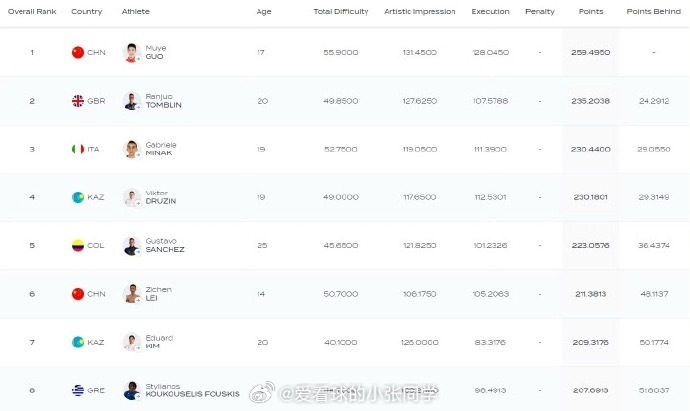Sort by Overall Rank column header
The image size is (690, 411).
click(32, 11)
